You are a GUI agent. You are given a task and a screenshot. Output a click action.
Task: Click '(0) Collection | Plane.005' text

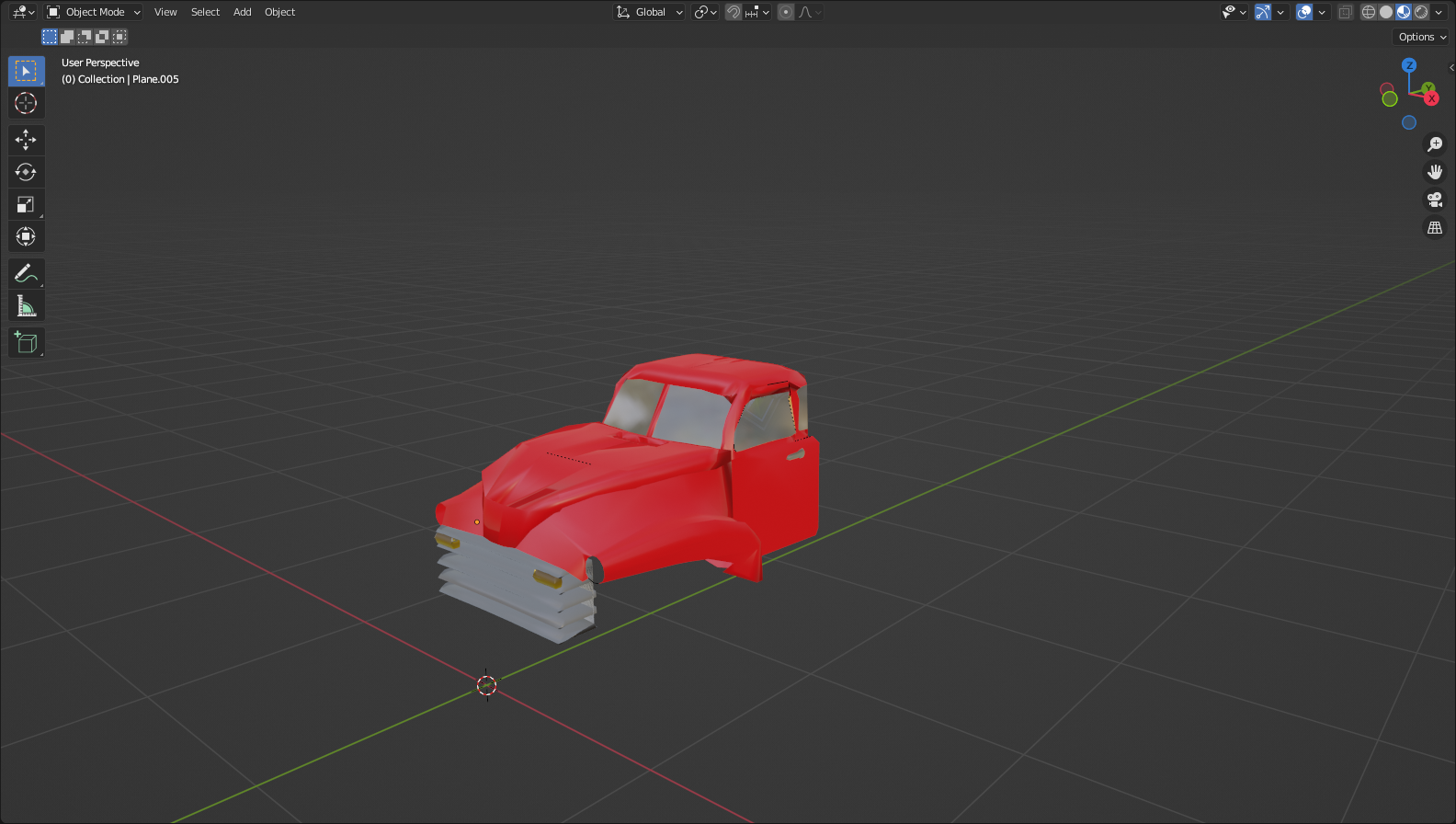pyautogui.click(x=120, y=79)
